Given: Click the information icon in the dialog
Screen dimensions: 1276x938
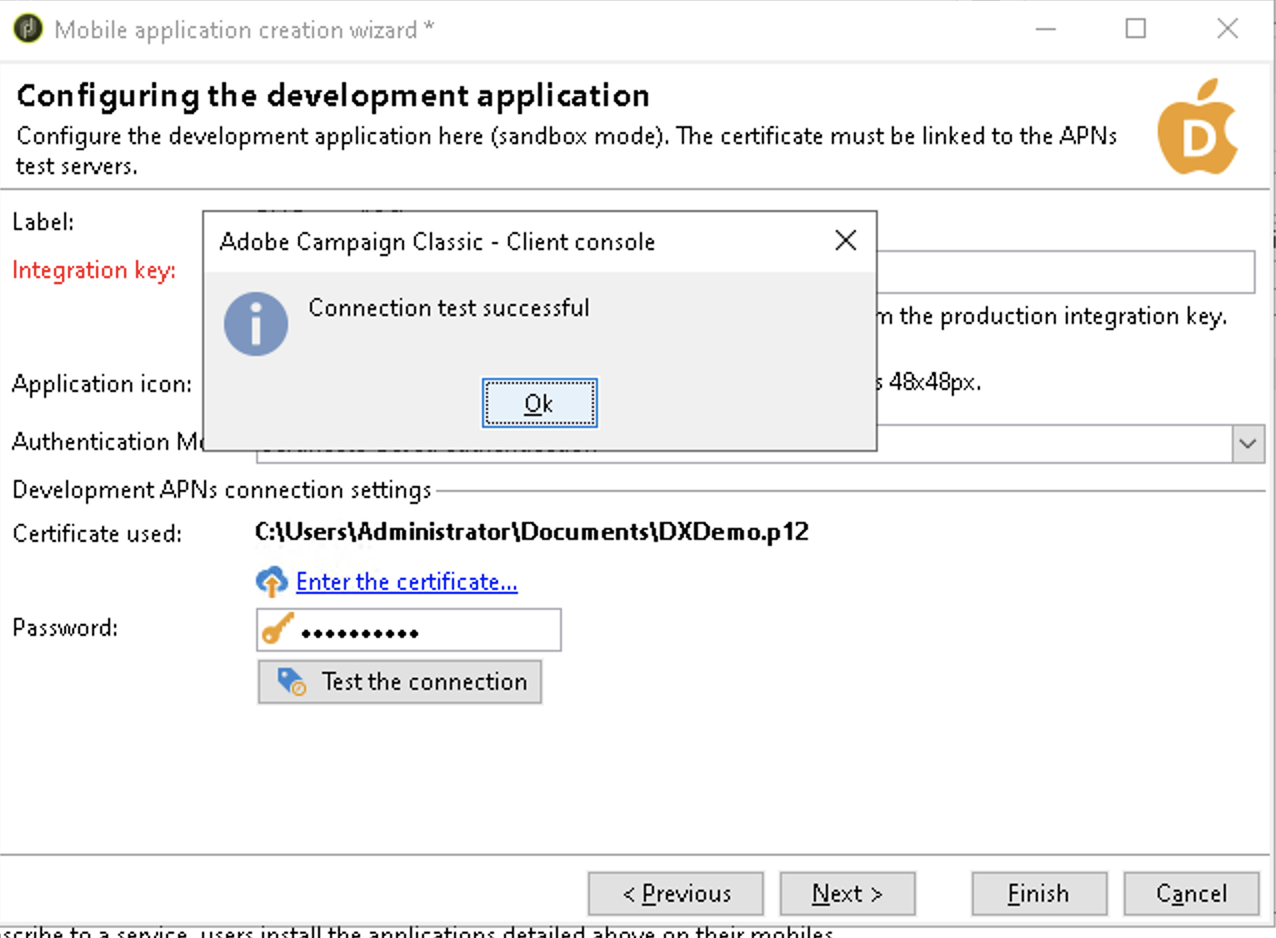Looking at the screenshot, I should click(256, 323).
